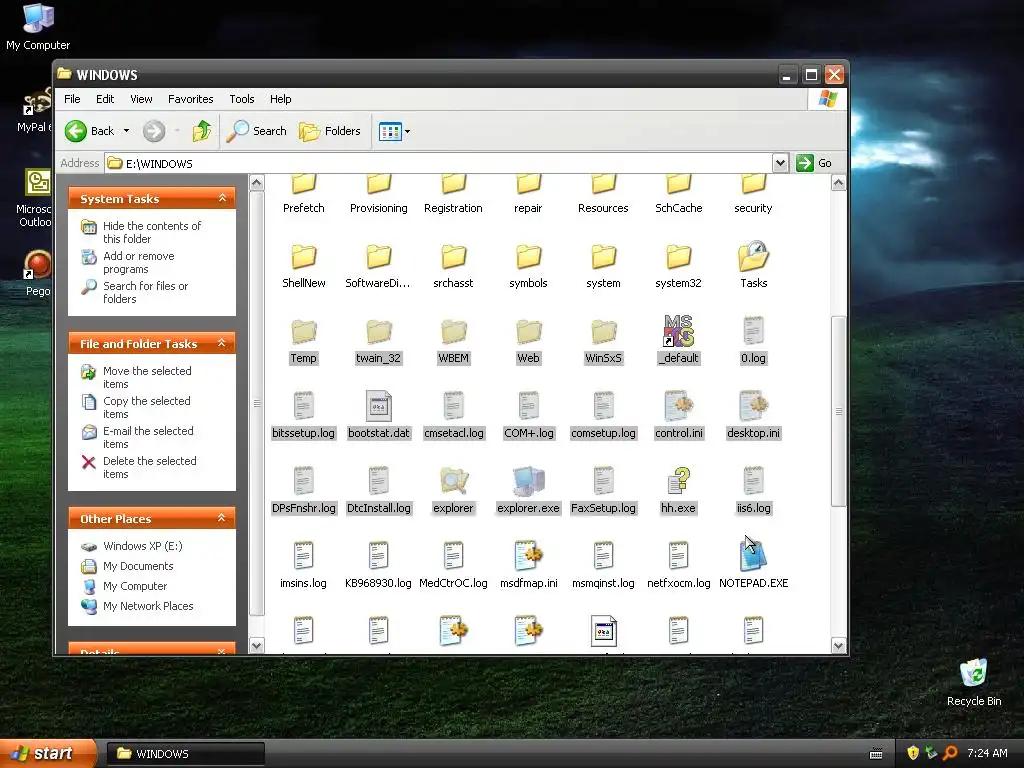Open the File menu
The height and width of the screenshot is (768, 1024).
[72, 99]
